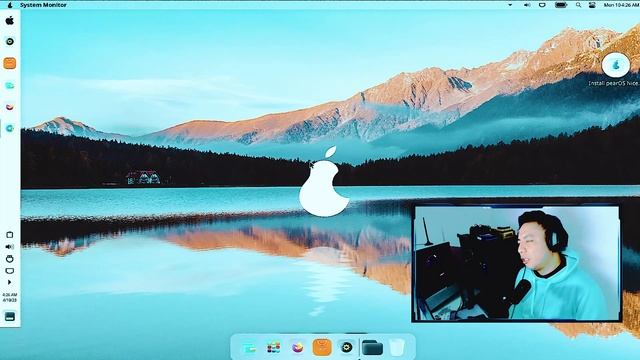Open the apple-logo launcher in left panel
Viewport: 640px width, 360px height.
click(10, 20)
